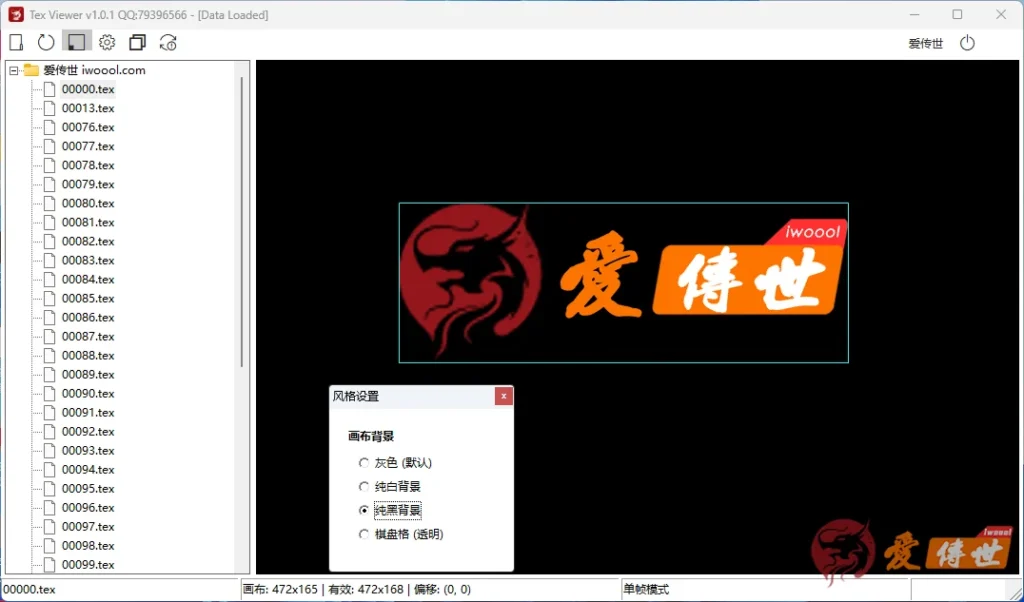
Task: Select 00098.tex in the file tree
Action: [88, 545]
